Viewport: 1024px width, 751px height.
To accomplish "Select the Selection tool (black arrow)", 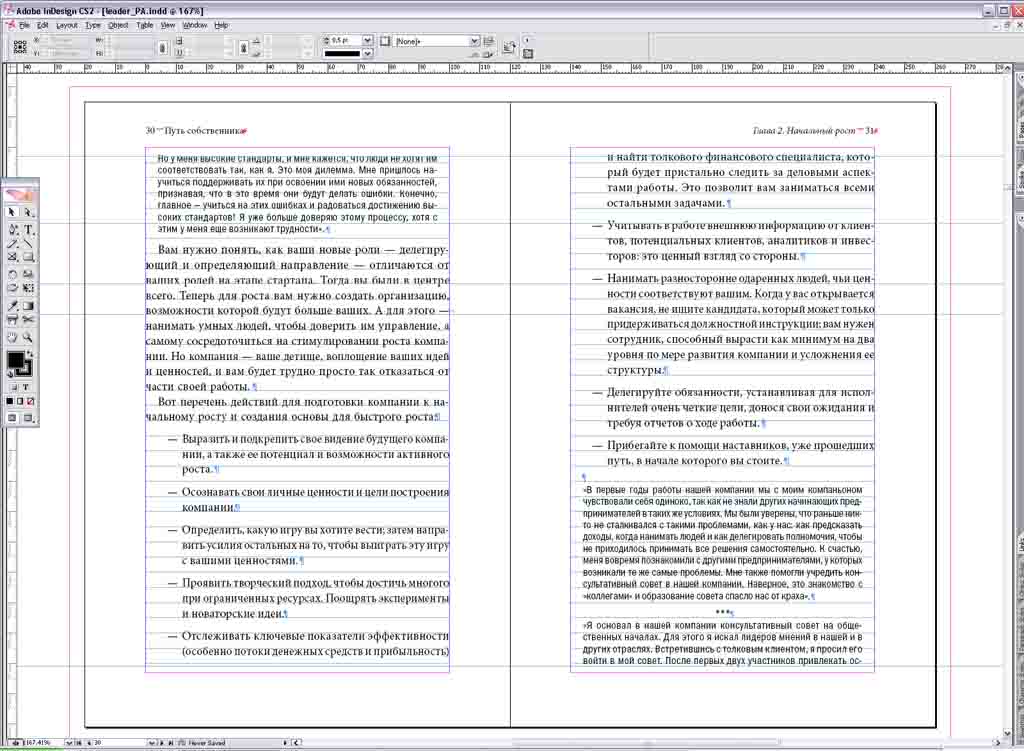I will coord(12,212).
